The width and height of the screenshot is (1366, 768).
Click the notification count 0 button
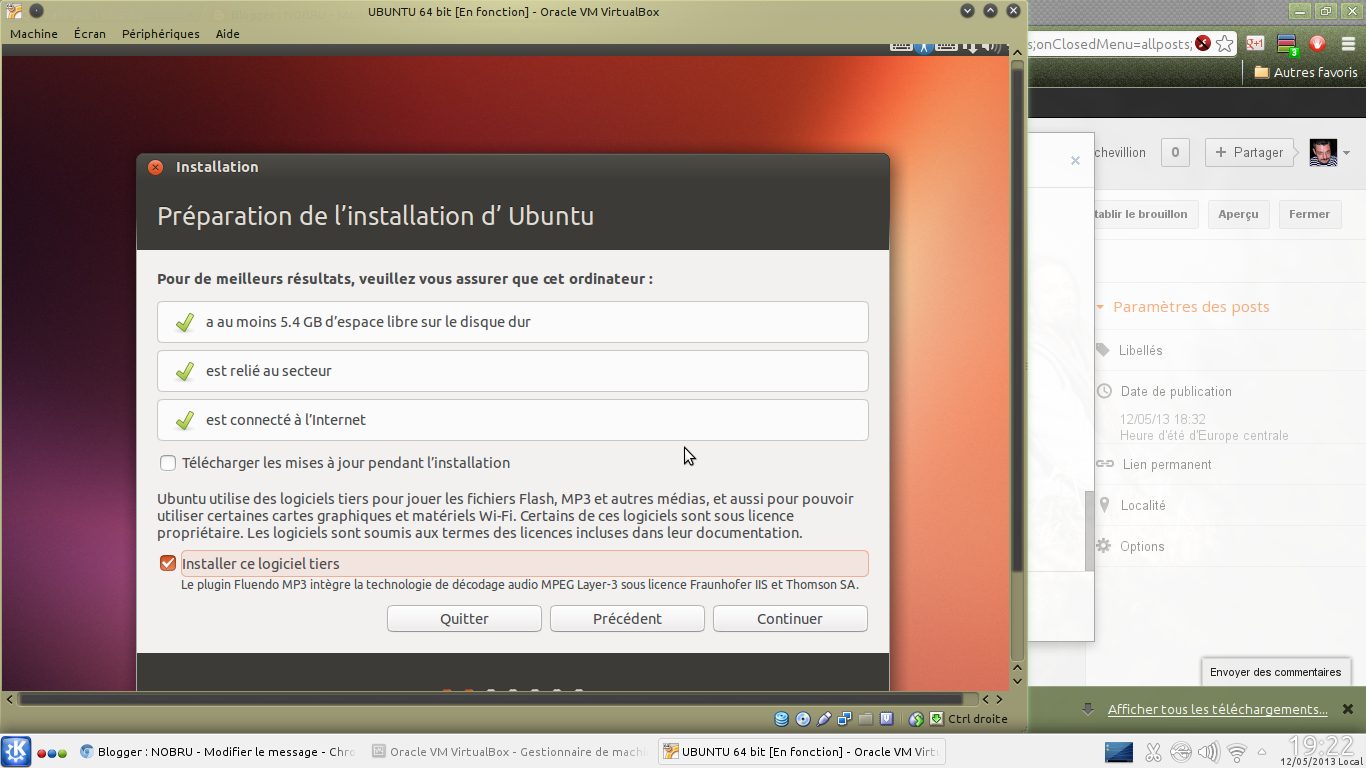click(1175, 153)
